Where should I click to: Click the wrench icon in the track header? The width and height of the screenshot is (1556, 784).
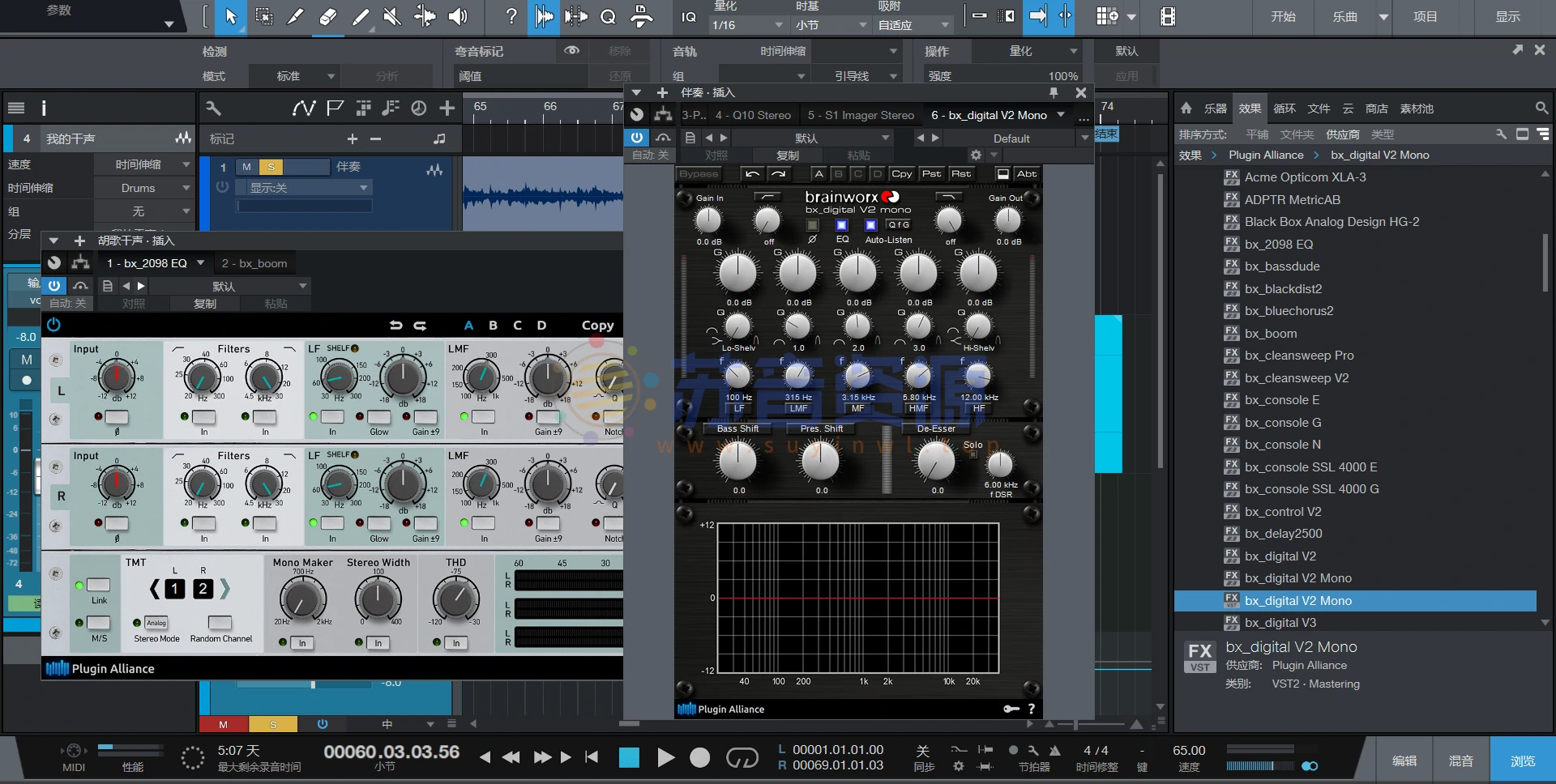coord(213,109)
